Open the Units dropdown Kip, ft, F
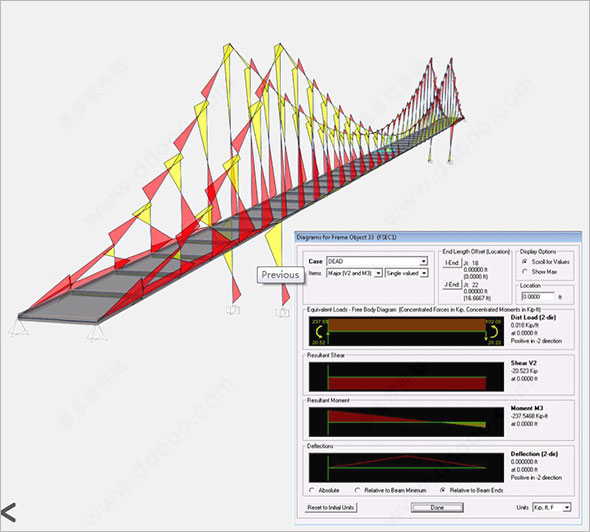The image size is (590, 532). (552, 508)
